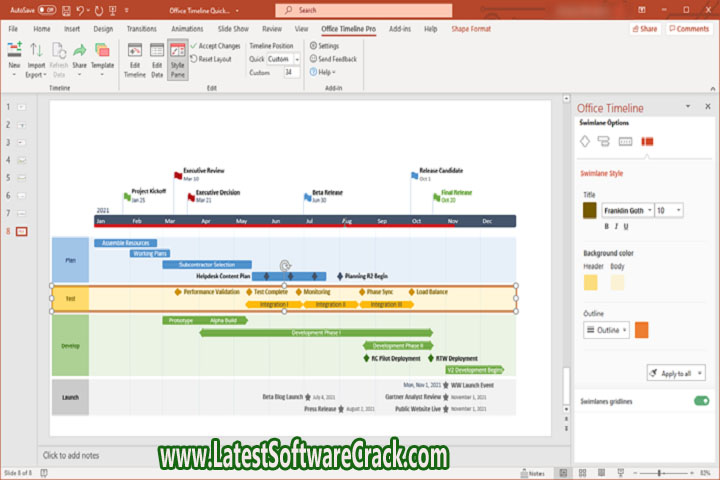Click Reset Layout in ribbon
Image resolution: width=720 pixels, height=480 pixels.
click(x=211, y=59)
